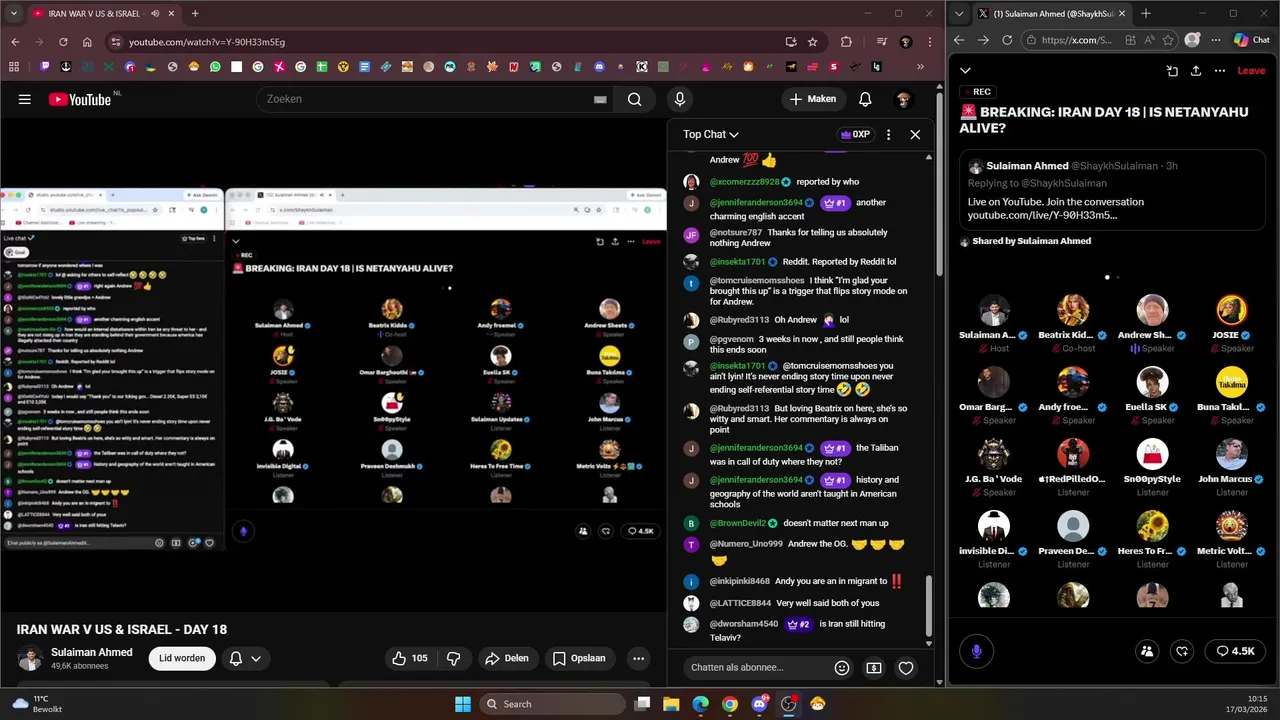This screenshot has width=1280, height=720.
Task: Open the Edge tab actions dropdown arrow
Action: point(961,14)
